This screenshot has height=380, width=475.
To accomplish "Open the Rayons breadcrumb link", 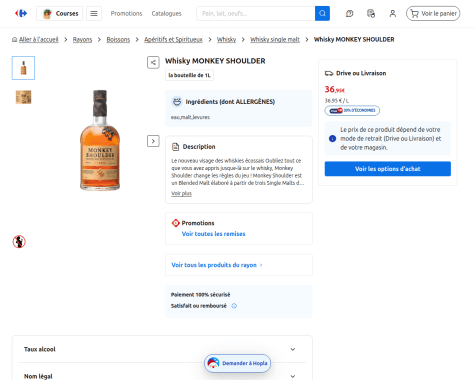I will click(82, 40).
